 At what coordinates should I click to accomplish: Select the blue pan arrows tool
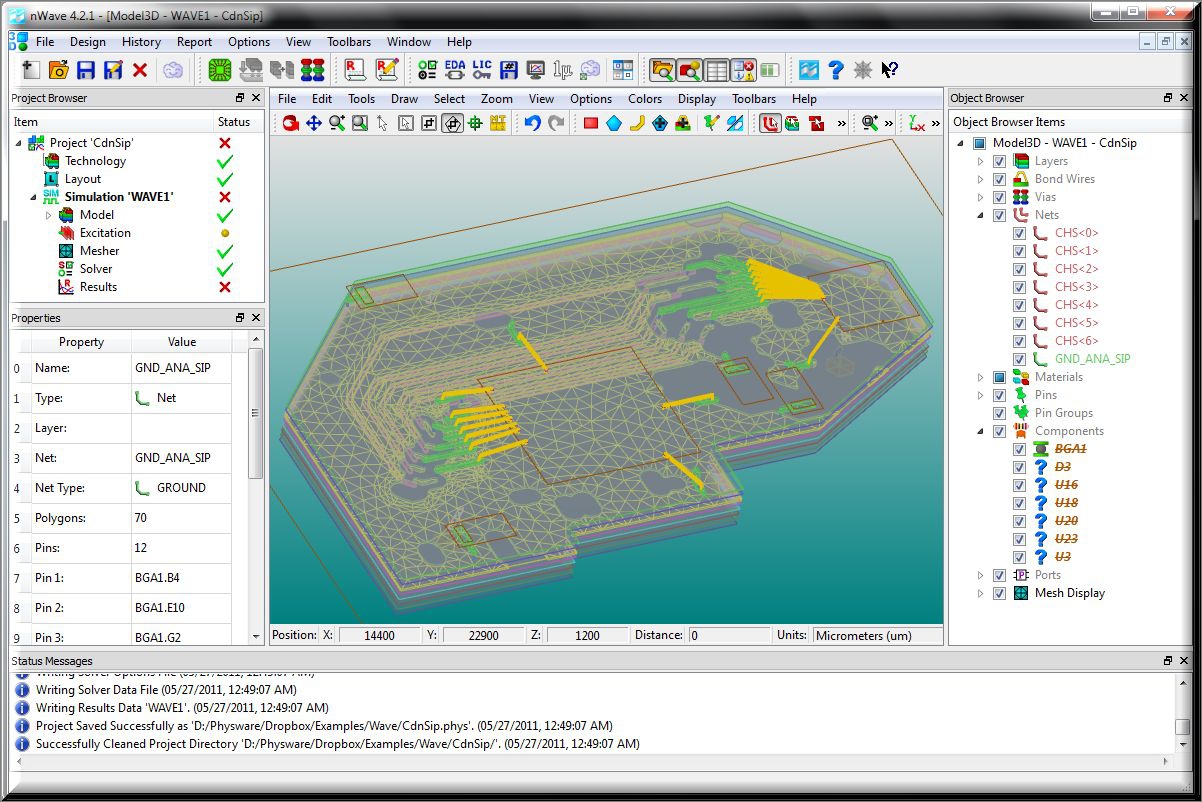[314, 123]
